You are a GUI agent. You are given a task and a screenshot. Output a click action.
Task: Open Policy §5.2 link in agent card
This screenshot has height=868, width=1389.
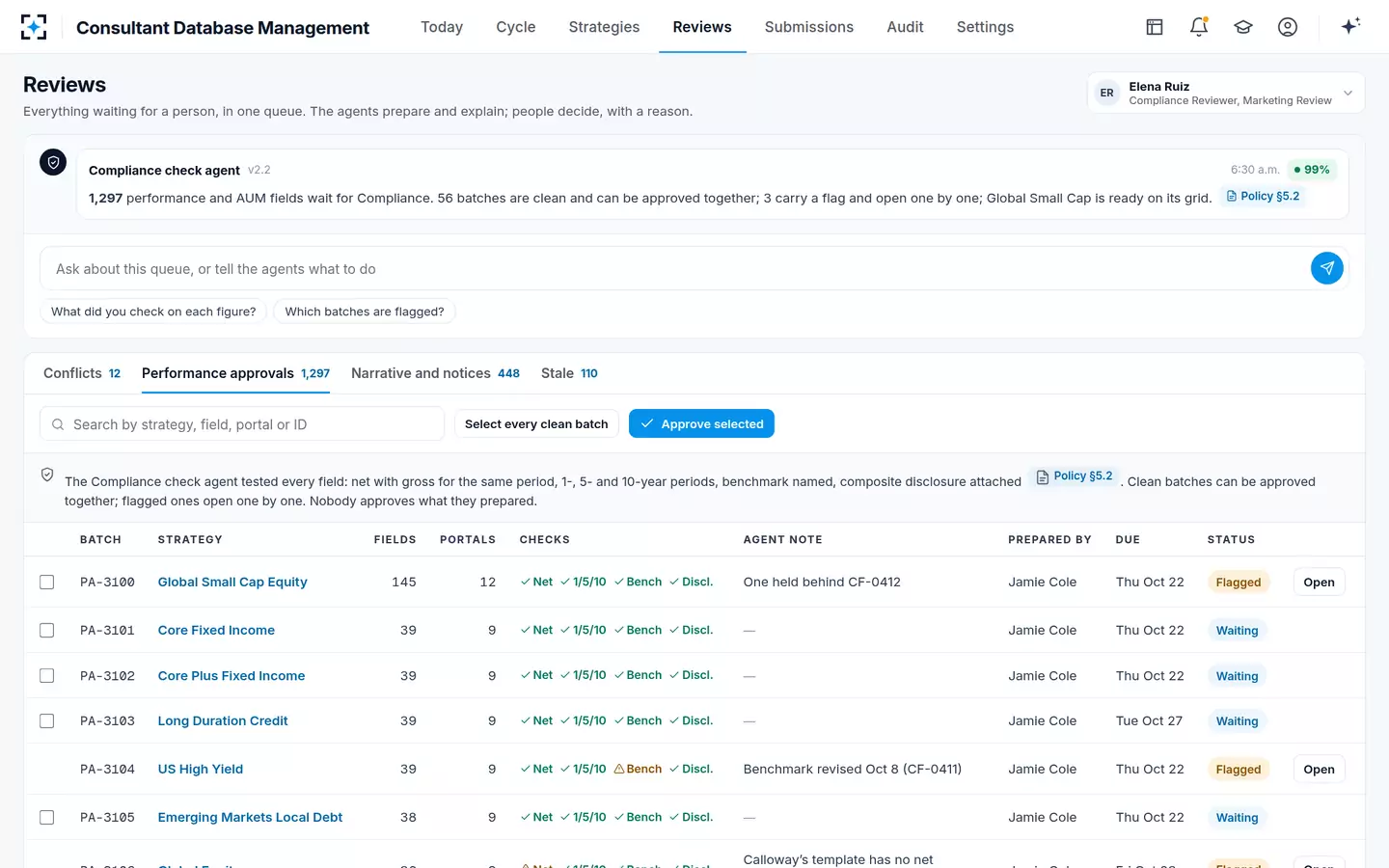pos(1263,196)
